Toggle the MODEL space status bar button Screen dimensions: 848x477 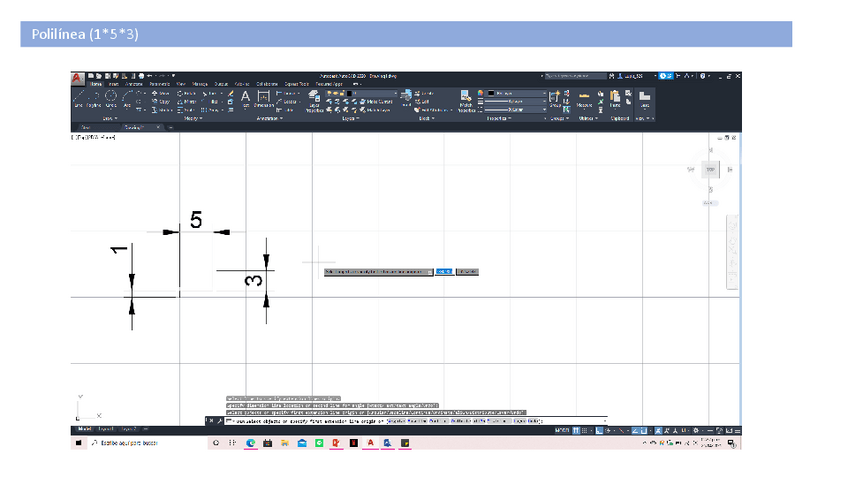564,431
